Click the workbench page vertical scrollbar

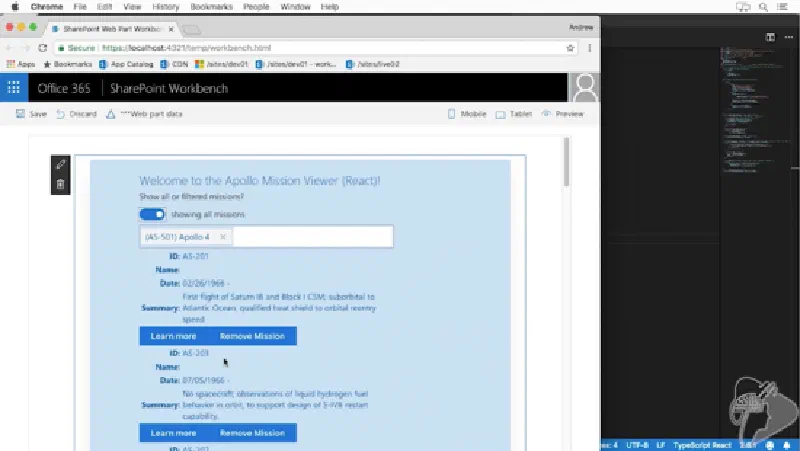tap(566, 161)
